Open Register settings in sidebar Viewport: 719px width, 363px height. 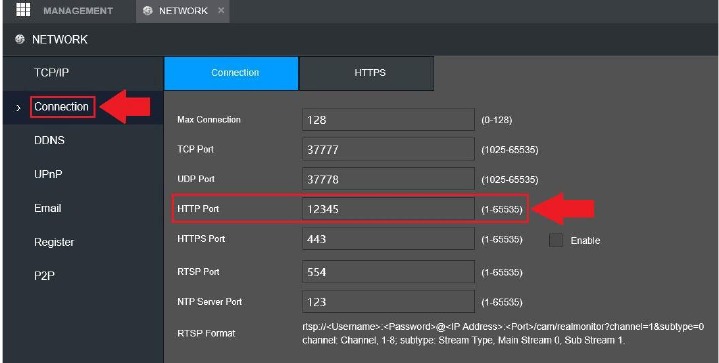(54, 242)
